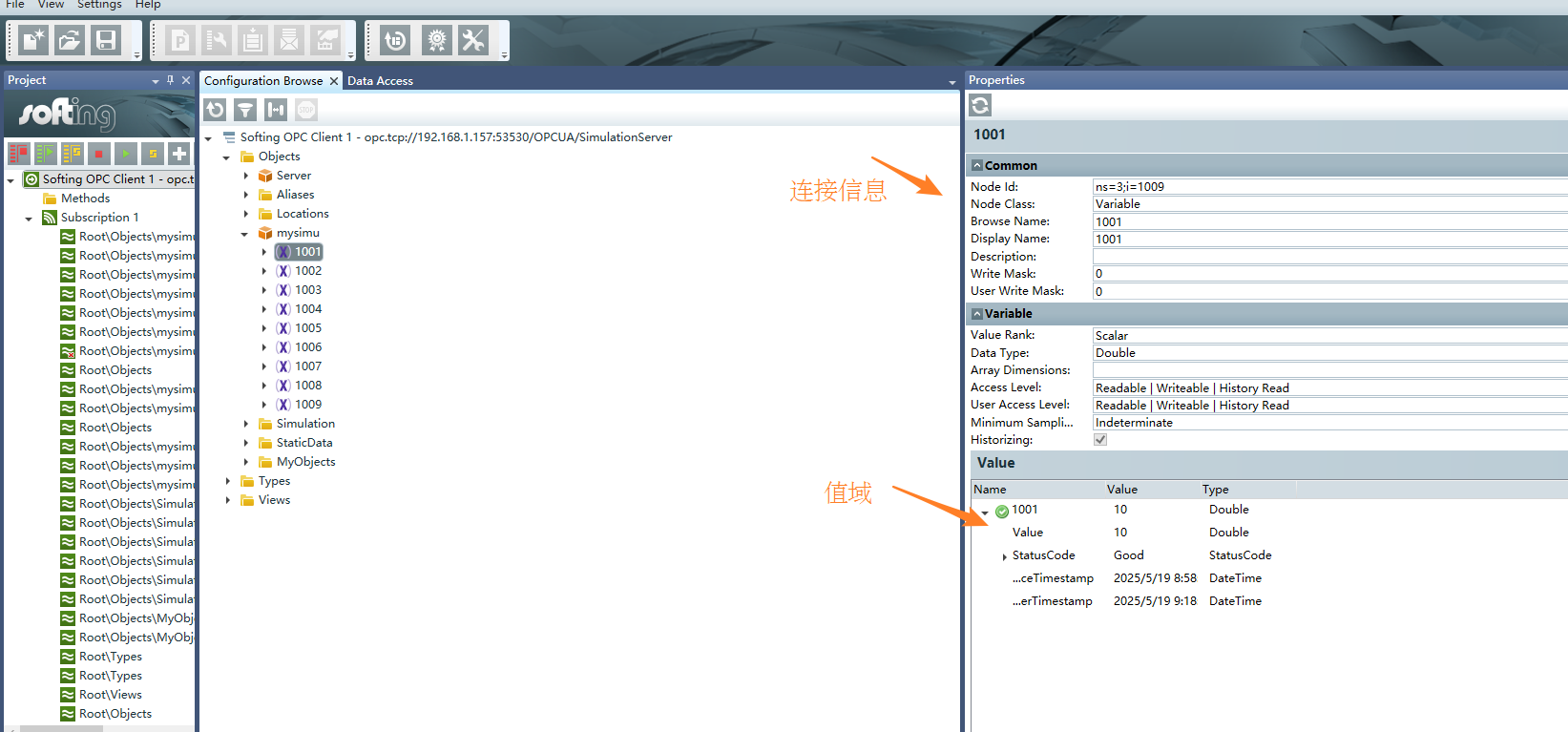Open the document tab list dropdown arrow
1568x732 pixels.
pyautogui.click(x=951, y=82)
